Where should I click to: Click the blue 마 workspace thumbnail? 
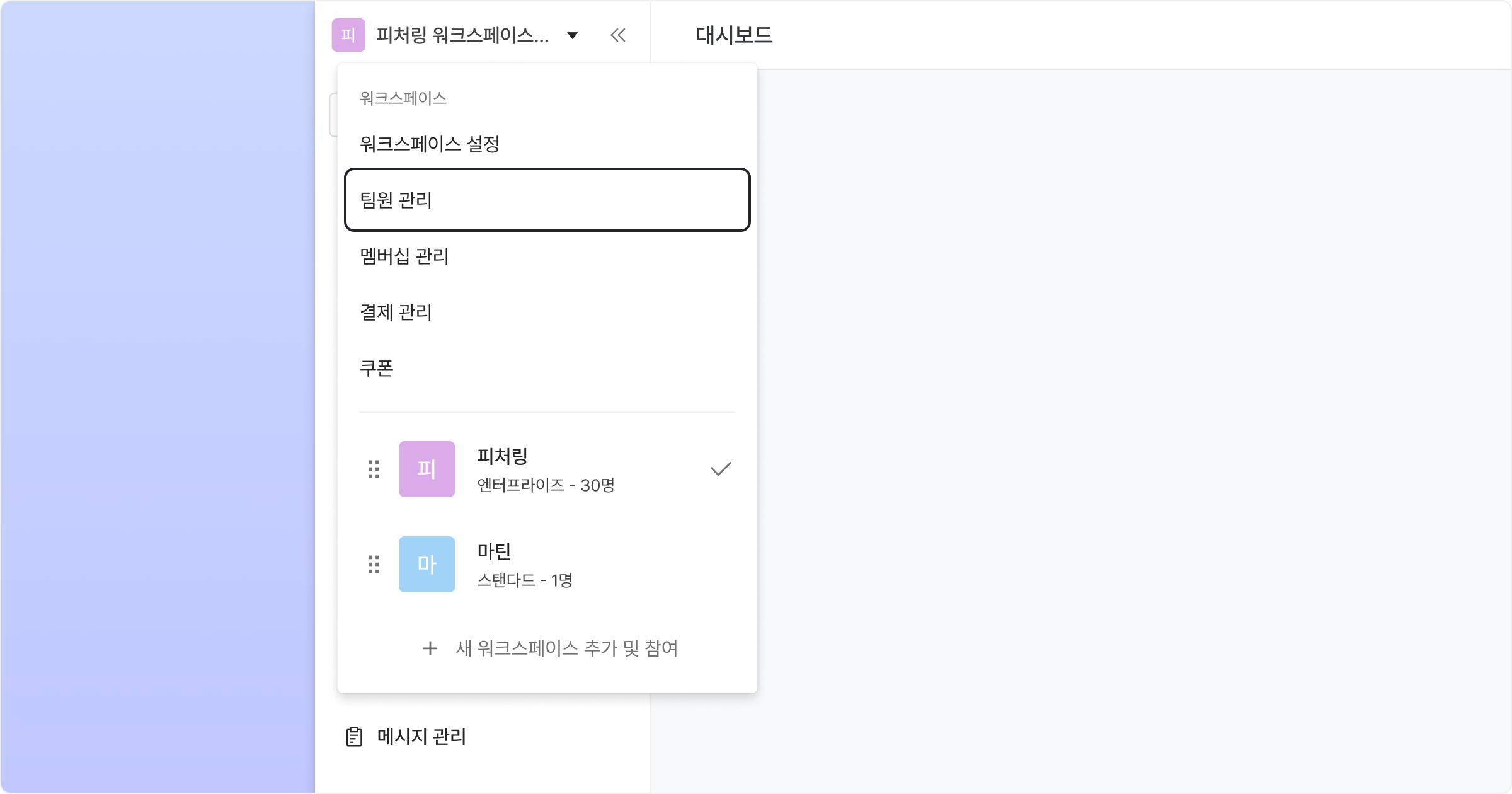pyautogui.click(x=427, y=564)
